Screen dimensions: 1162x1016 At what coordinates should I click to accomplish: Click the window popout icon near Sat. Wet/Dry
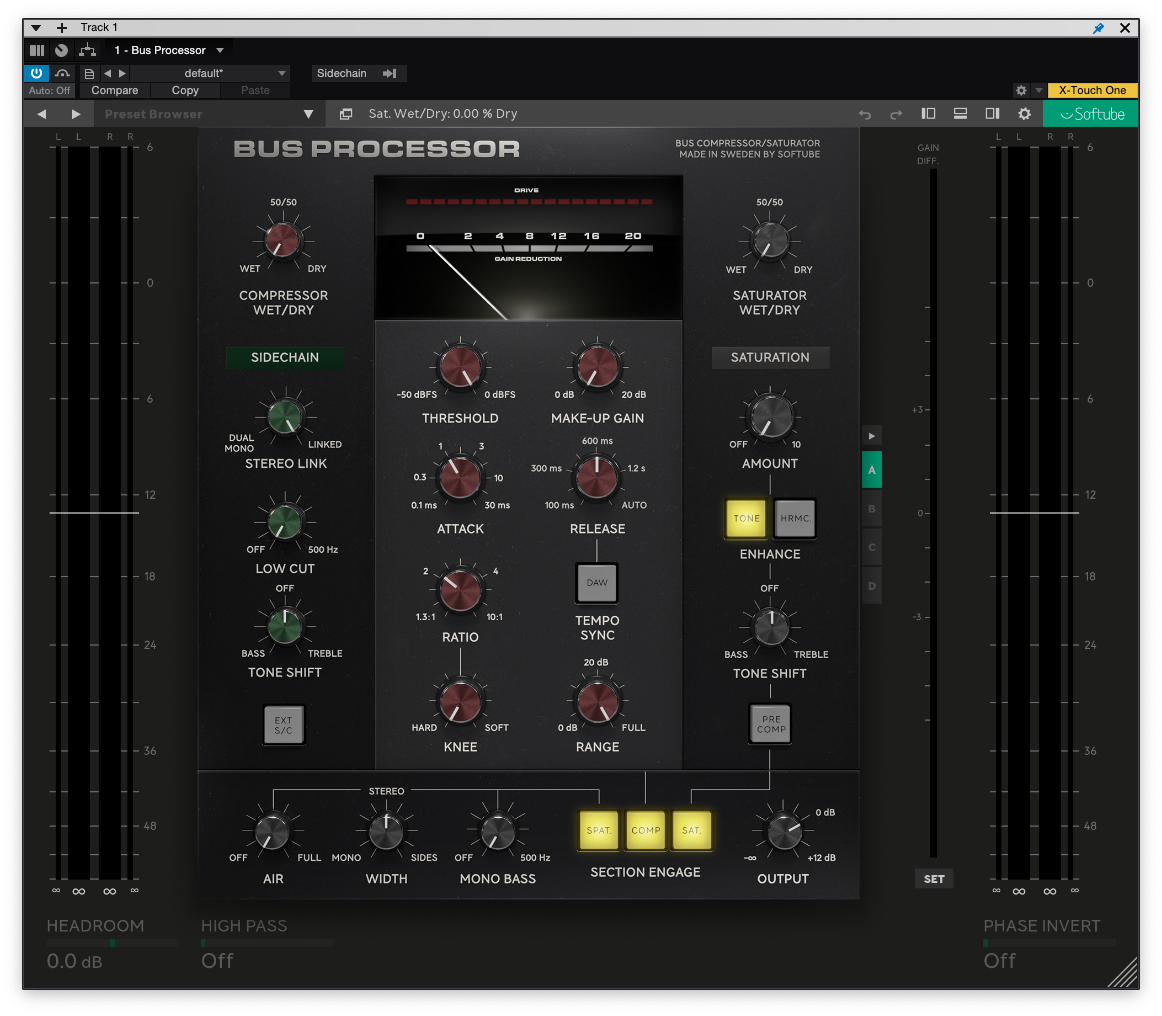coord(345,114)
